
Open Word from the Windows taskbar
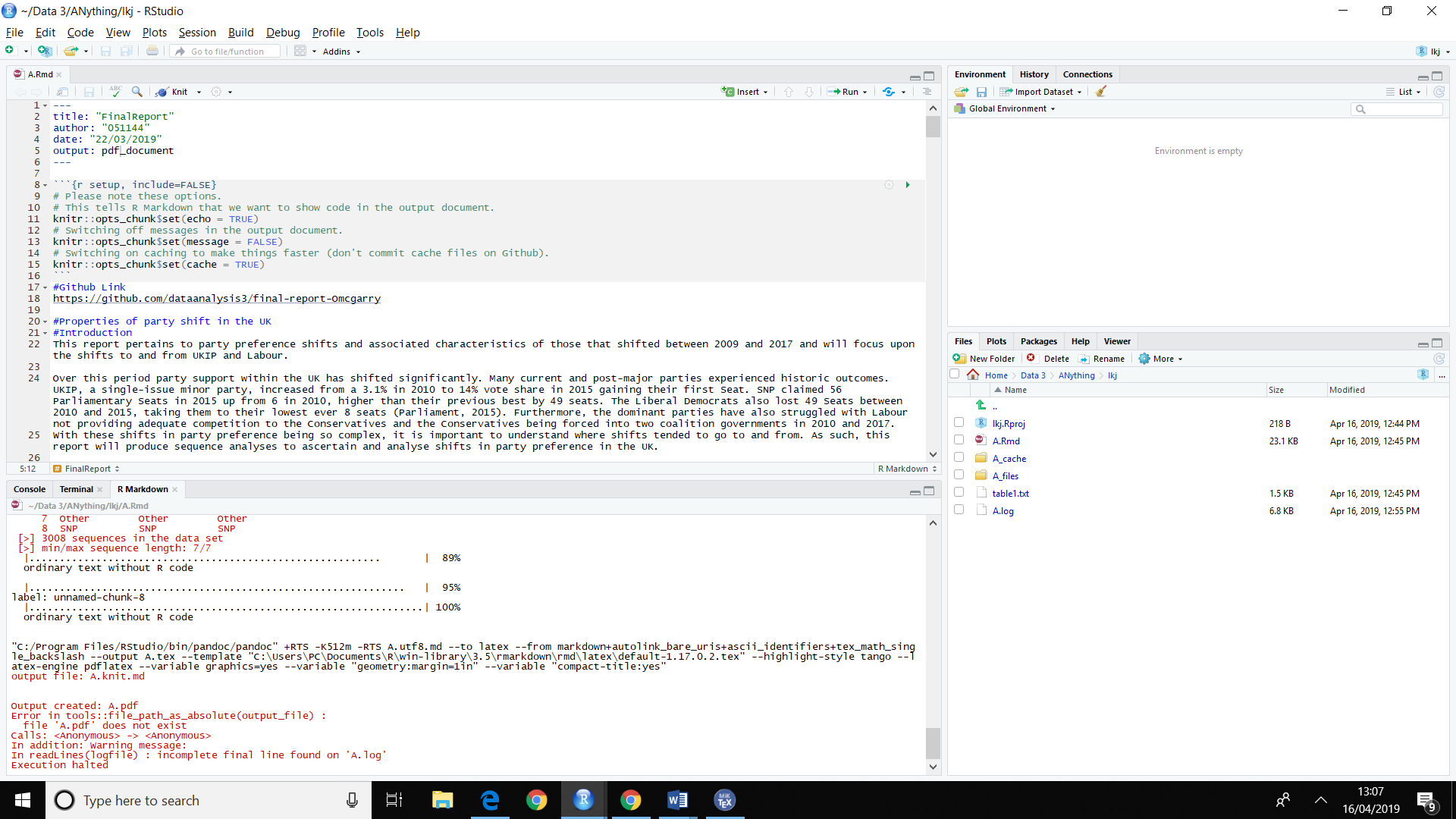677,800
